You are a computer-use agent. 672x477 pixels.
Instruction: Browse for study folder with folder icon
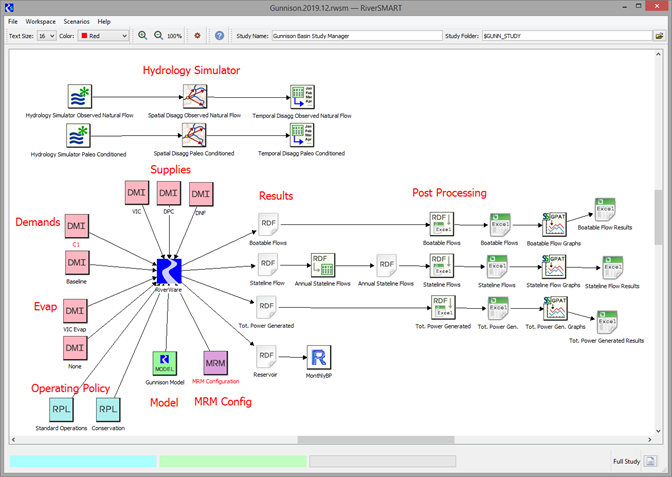pos(660,36)
